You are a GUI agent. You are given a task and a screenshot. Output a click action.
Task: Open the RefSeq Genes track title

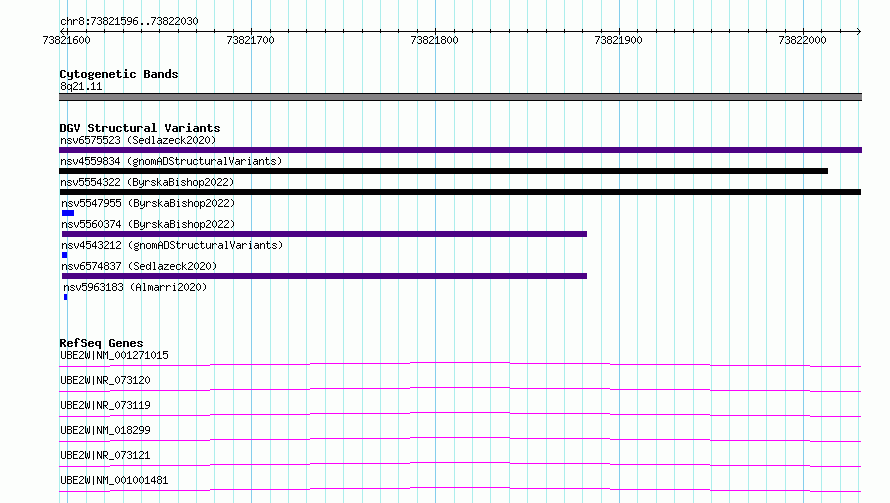click(x=101, y=343)
